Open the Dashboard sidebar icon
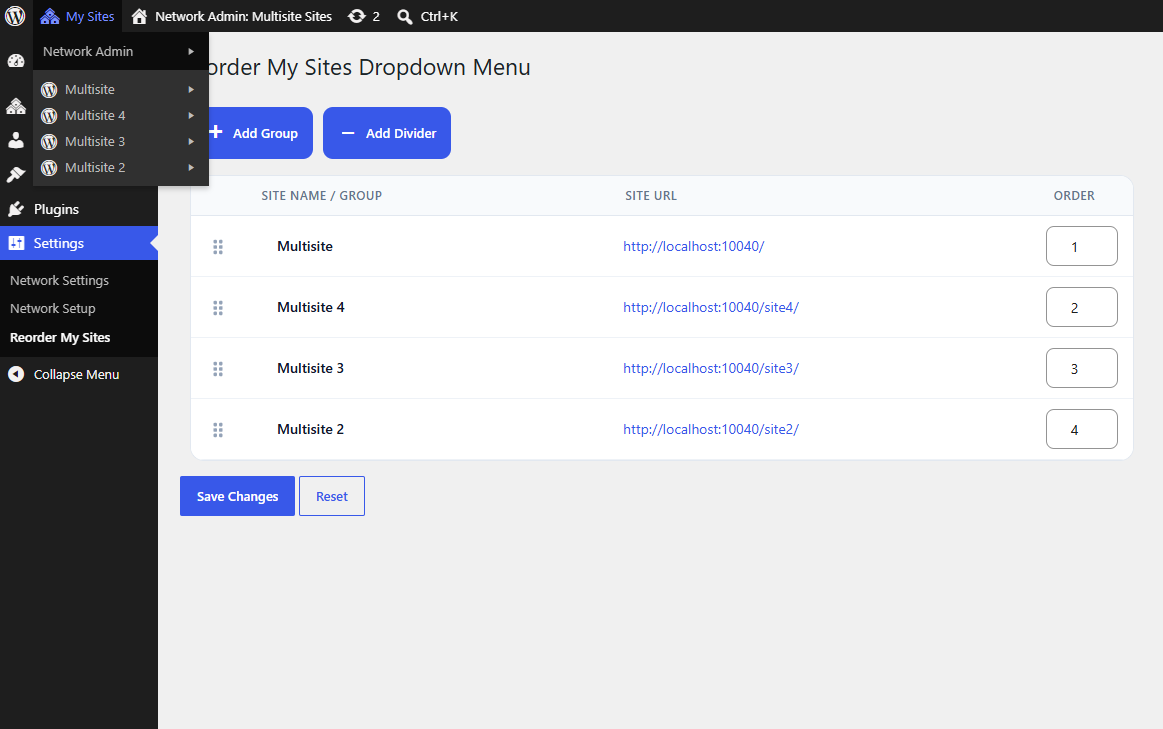 pyautogui.click(x=16, y=61)
